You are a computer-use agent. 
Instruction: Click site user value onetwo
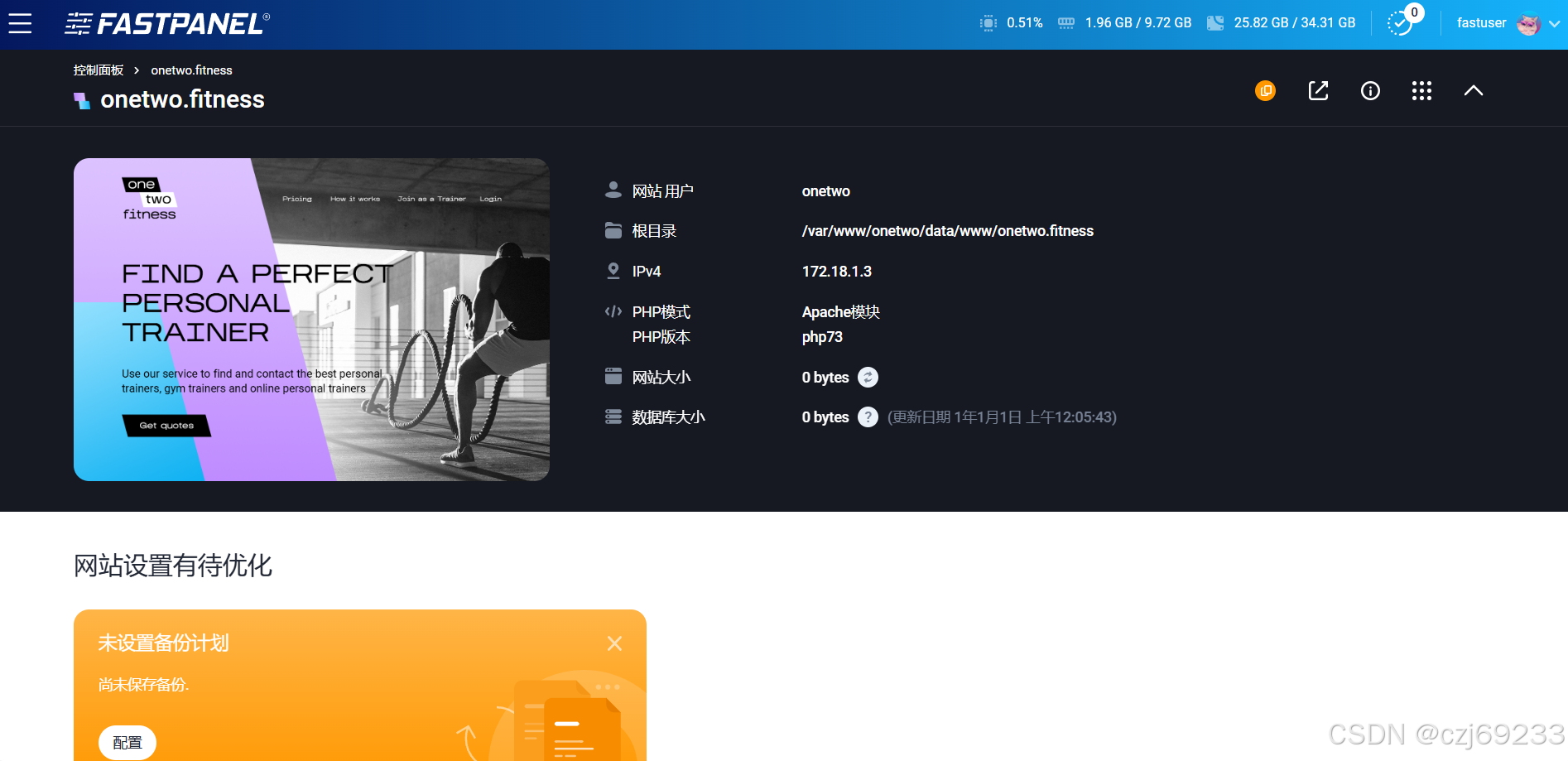[x=825, y=191]
